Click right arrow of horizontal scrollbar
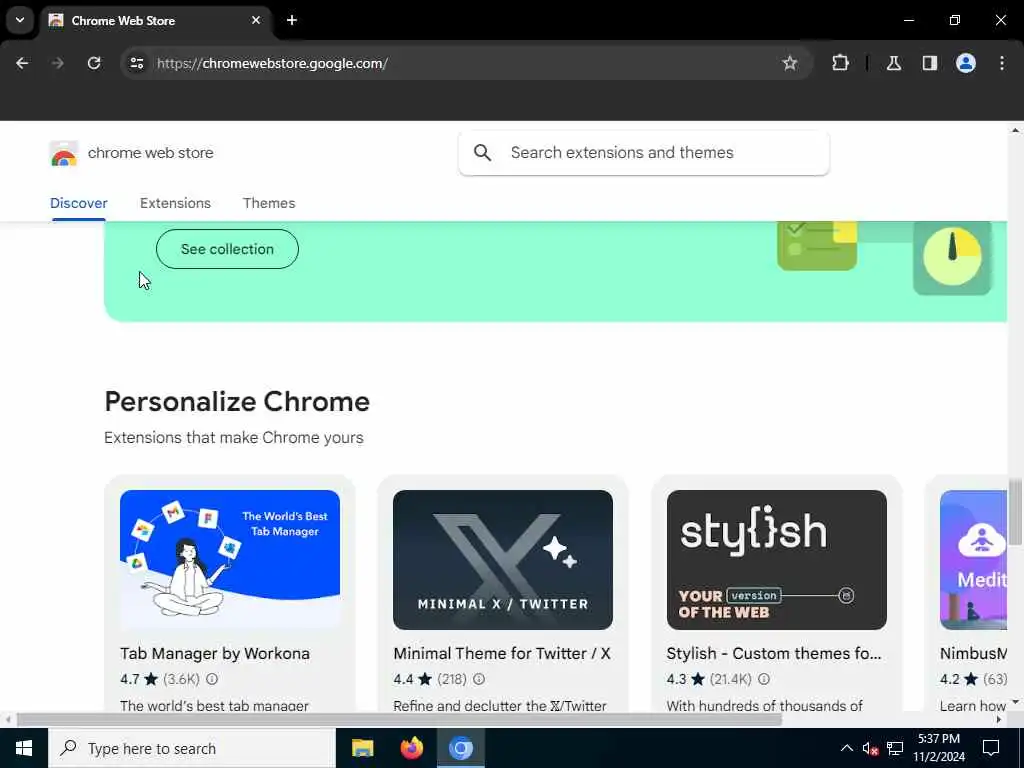The image size is (1024, 768). (x=999, y=720)
